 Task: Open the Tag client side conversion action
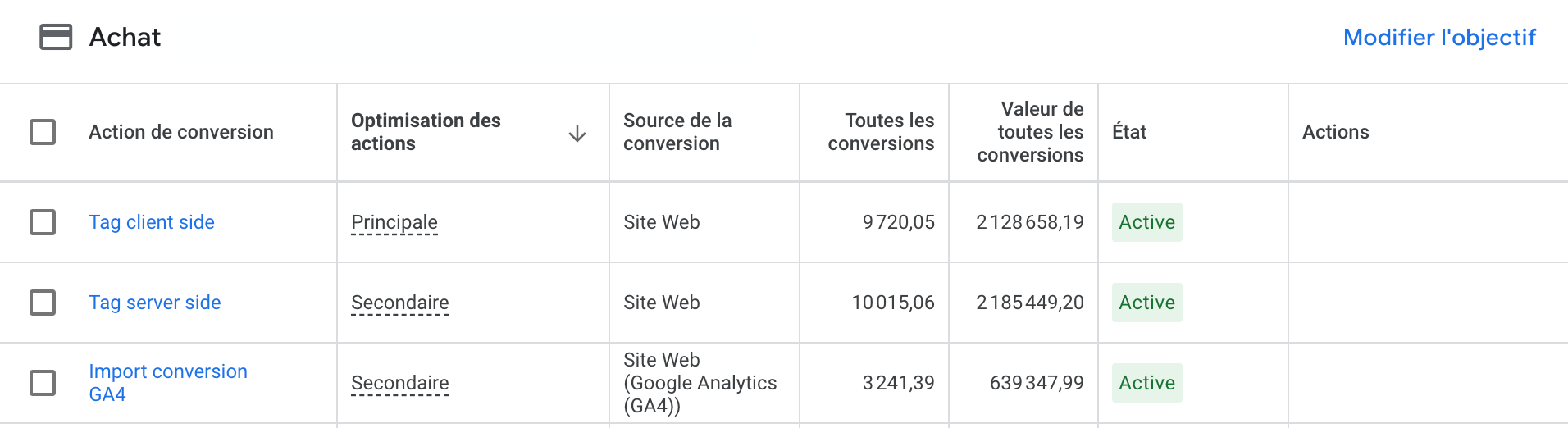coord(152,222)
